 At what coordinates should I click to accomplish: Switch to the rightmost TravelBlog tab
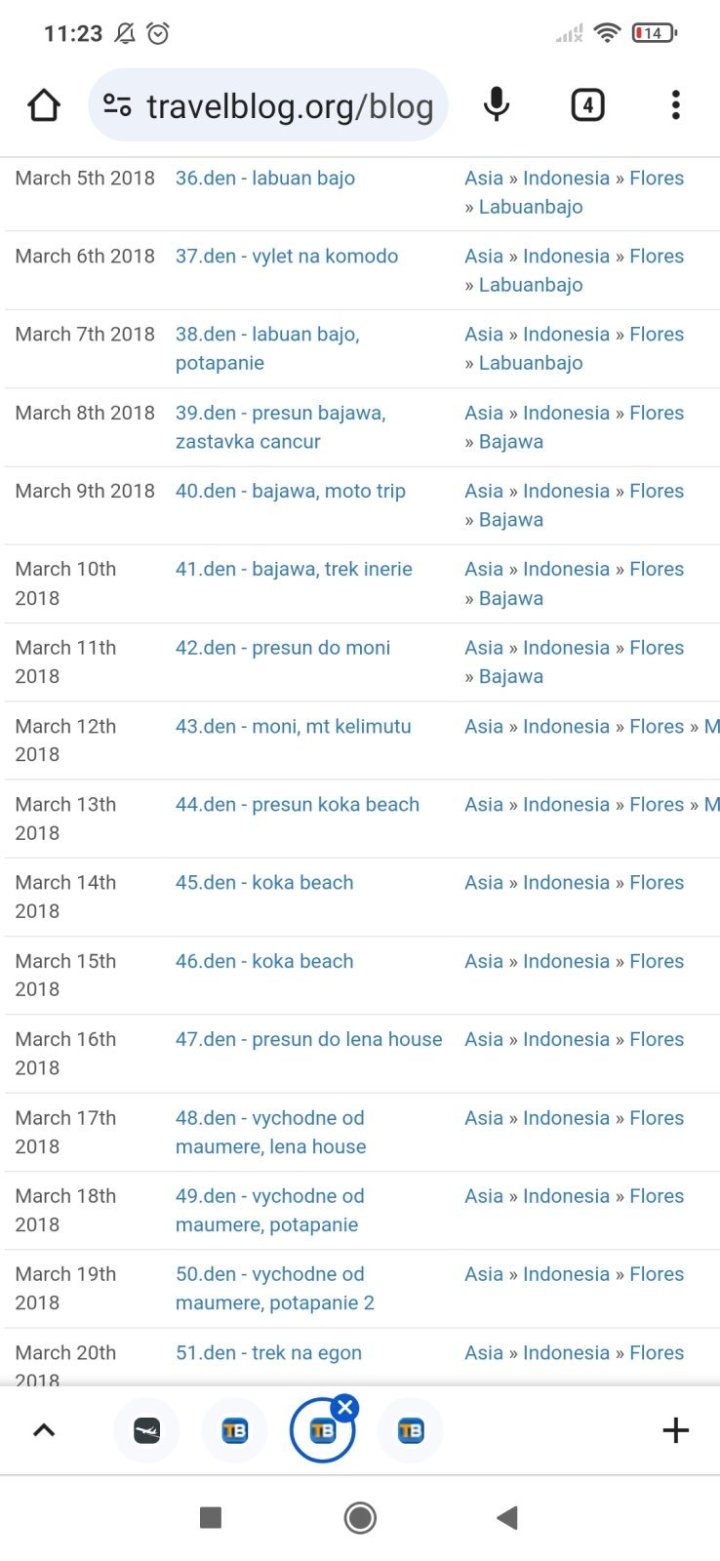(x=410, y=1431)
